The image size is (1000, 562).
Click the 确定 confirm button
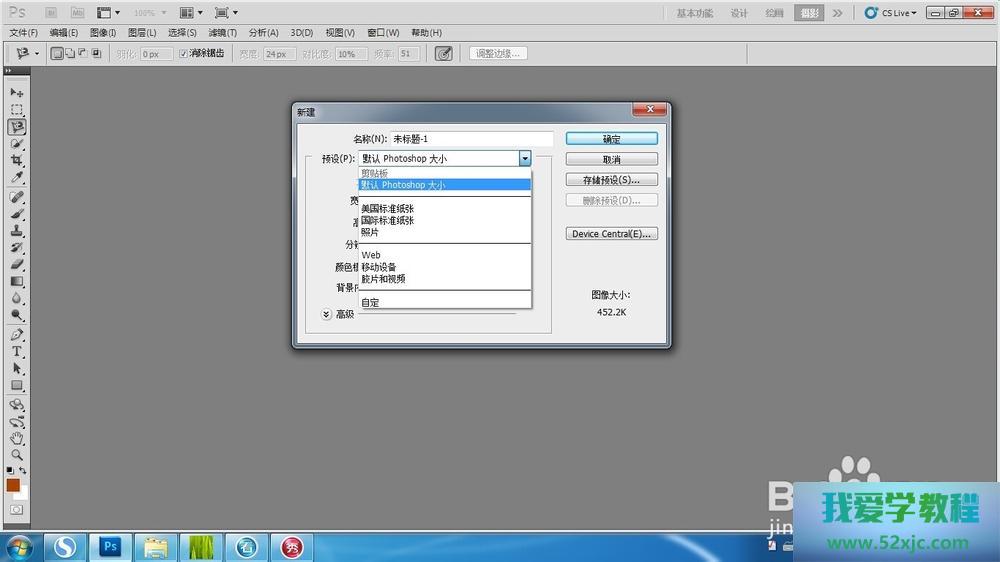611,139
